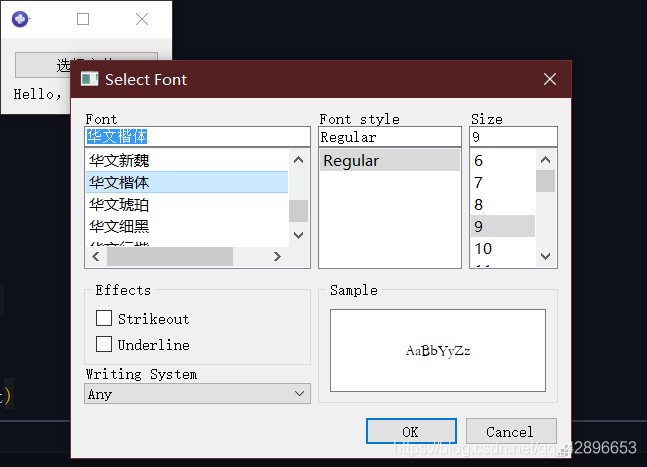Click up arrow of font list scrollbar
The height and width of the screenshot is (467, 647).
point(298,160)
